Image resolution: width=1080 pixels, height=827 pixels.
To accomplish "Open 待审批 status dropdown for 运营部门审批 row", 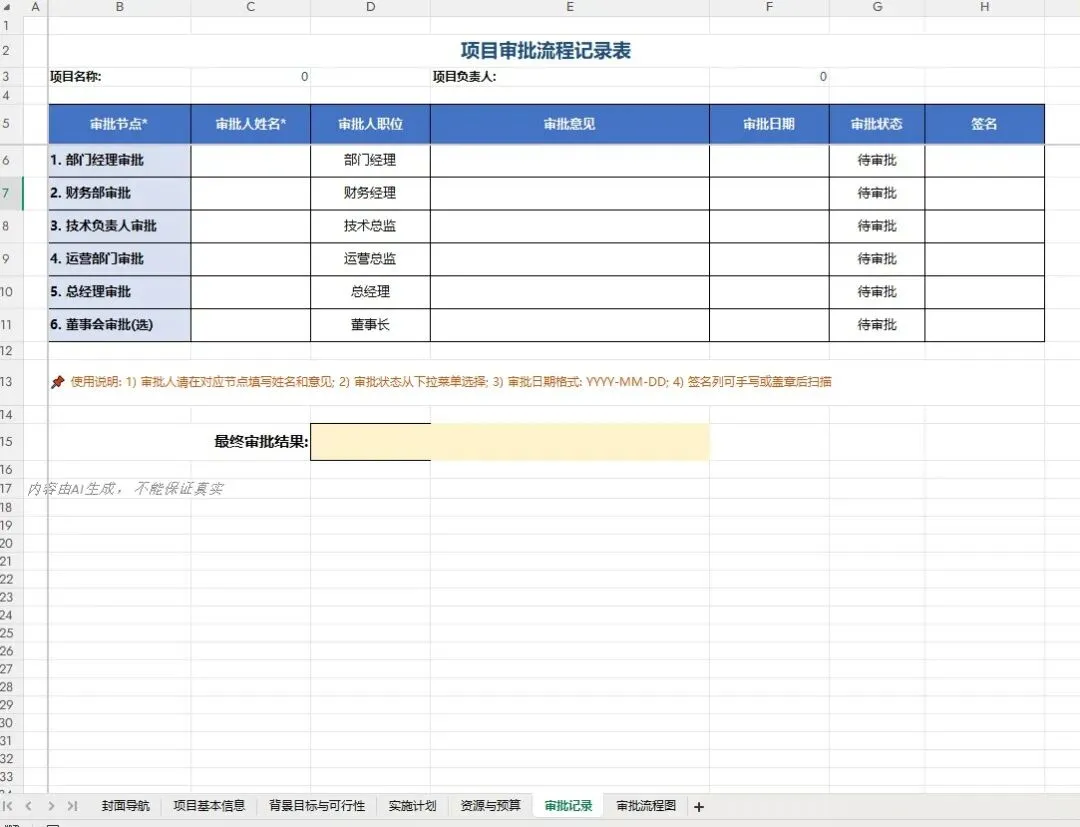I will (x=877, y=259).
